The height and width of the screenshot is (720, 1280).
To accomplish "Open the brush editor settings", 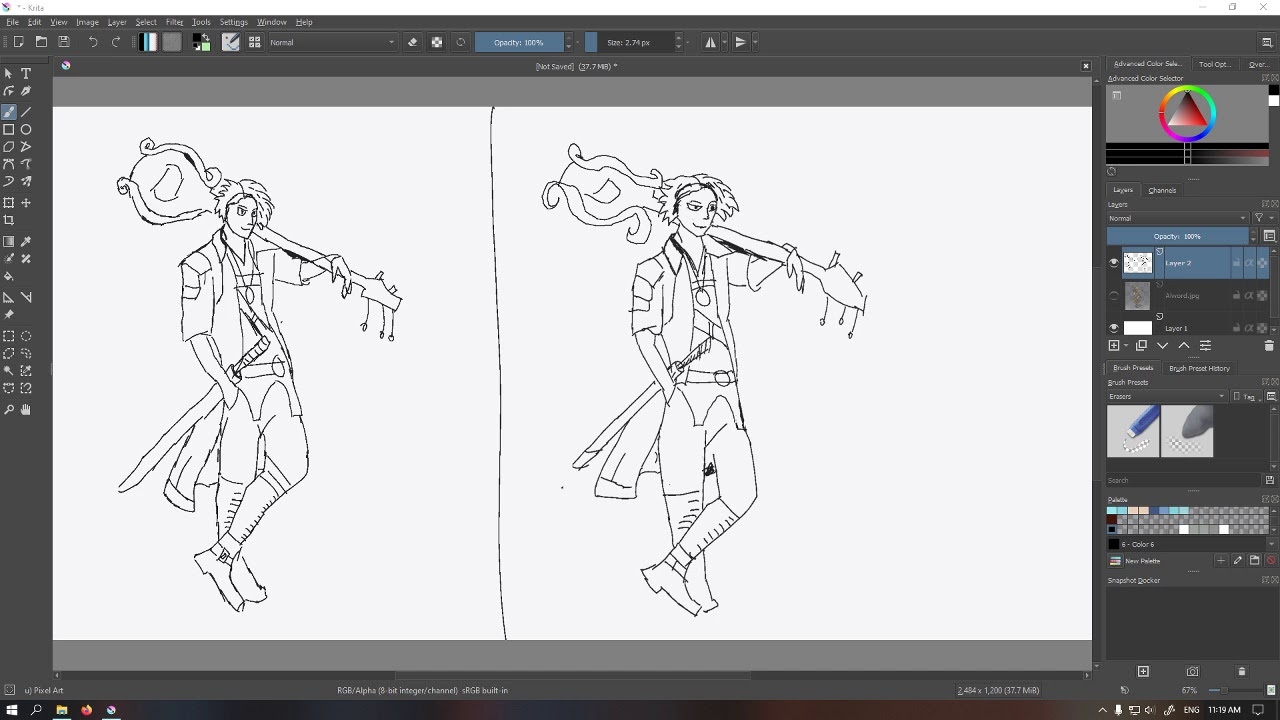I will pos(231,42).
